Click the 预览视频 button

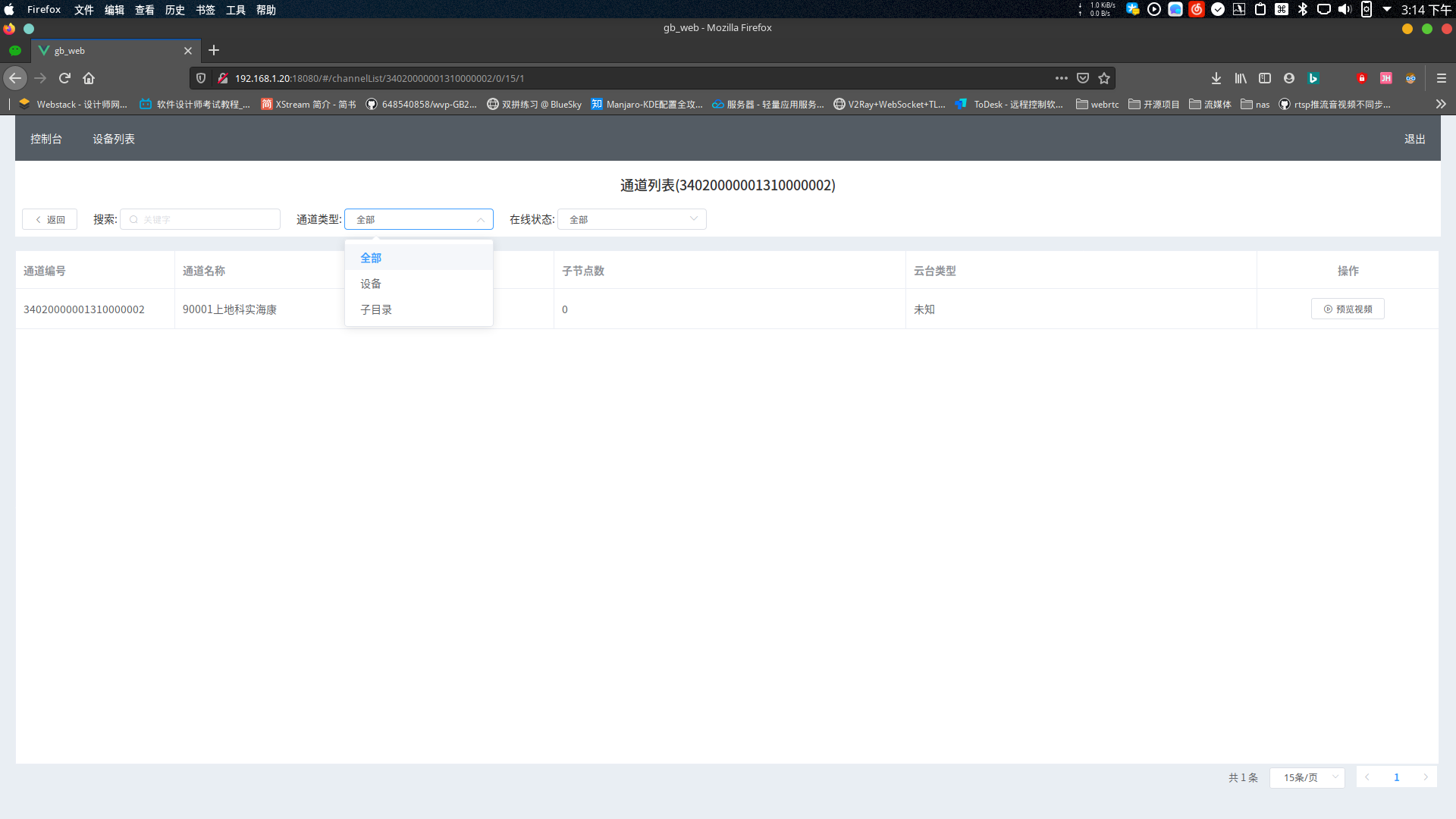click(1348, 309)
